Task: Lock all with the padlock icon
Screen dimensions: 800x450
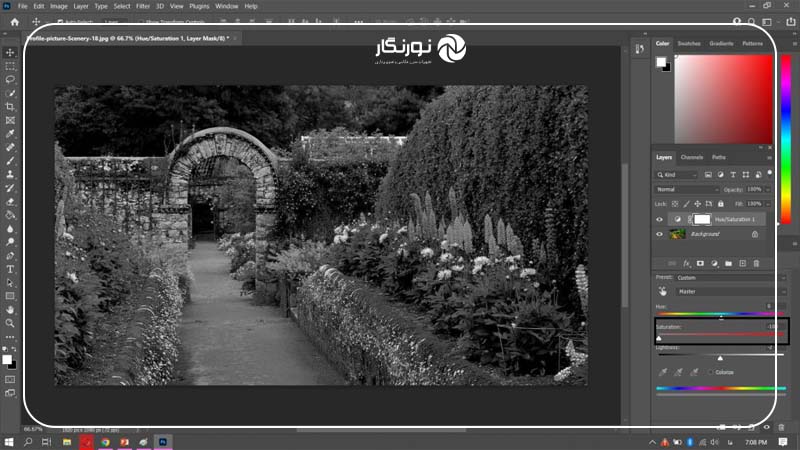Action: point(720,204)
